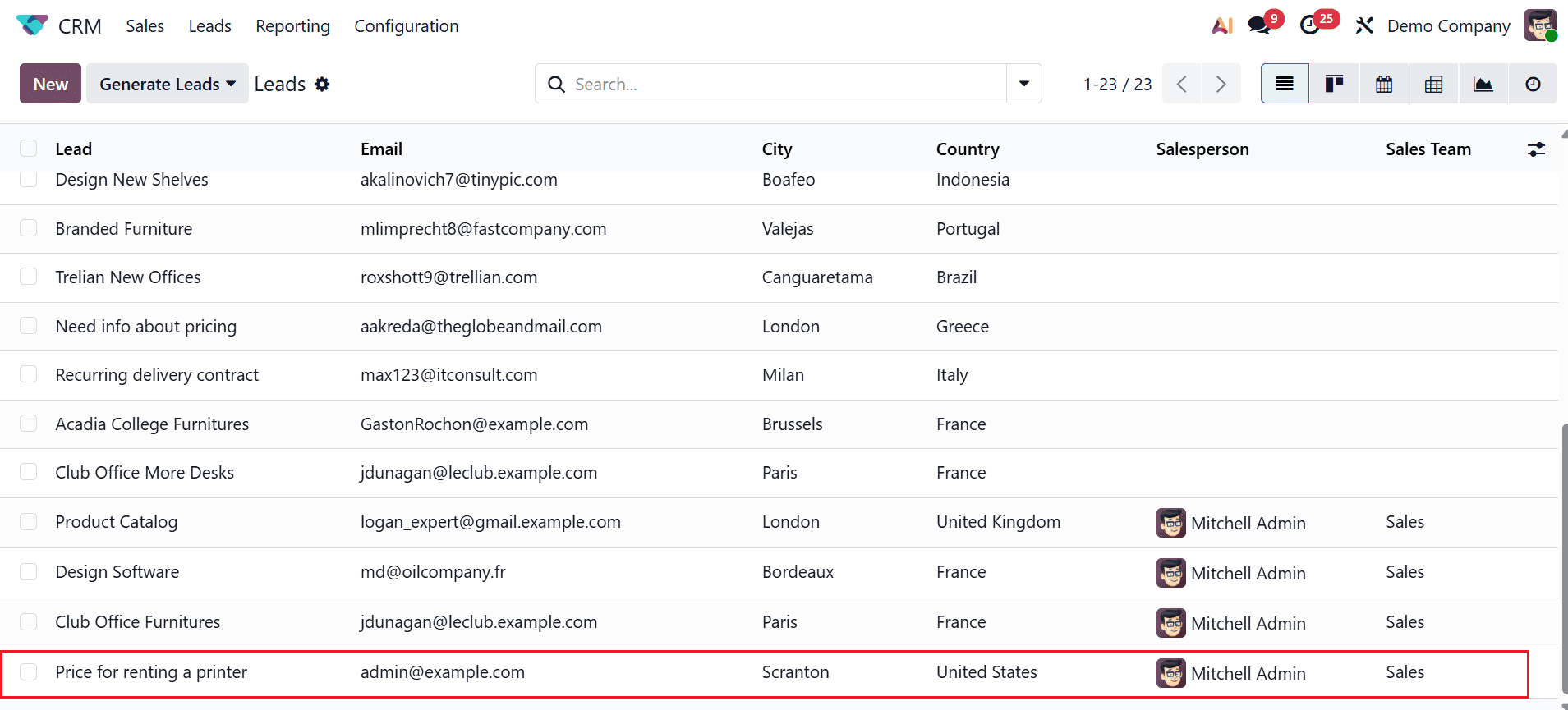This screenshot has height=710, width=1568.
Task: Switch to calendar view
Action: point(1384,84)
